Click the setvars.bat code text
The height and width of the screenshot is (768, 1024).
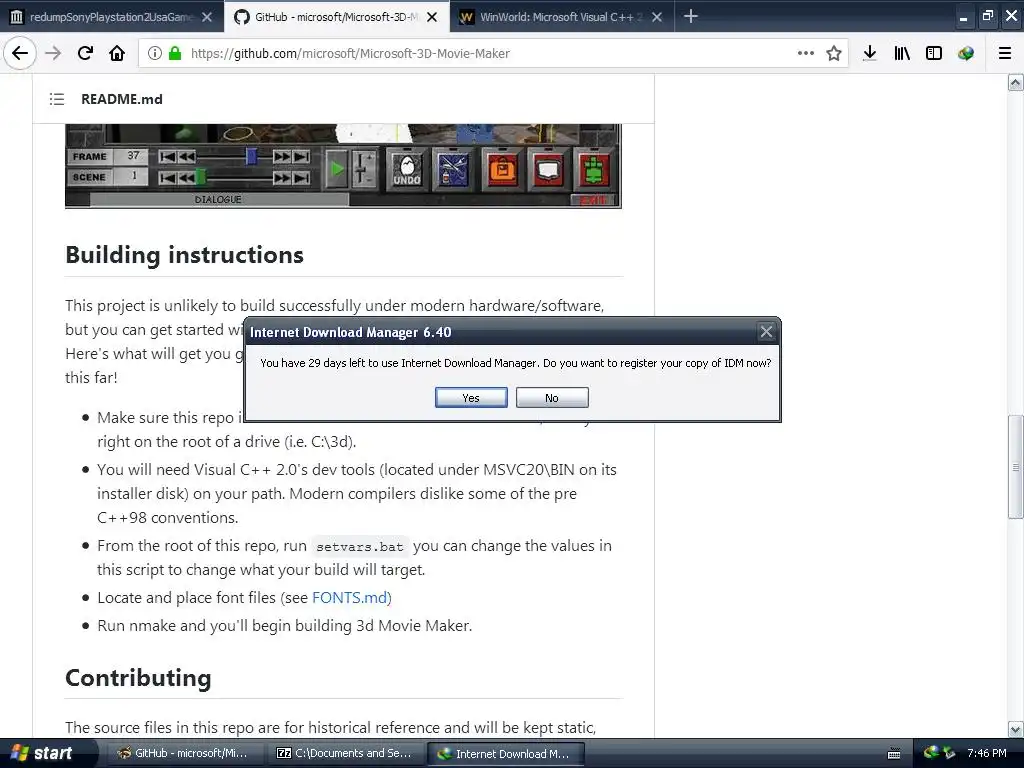coord(360,547)
